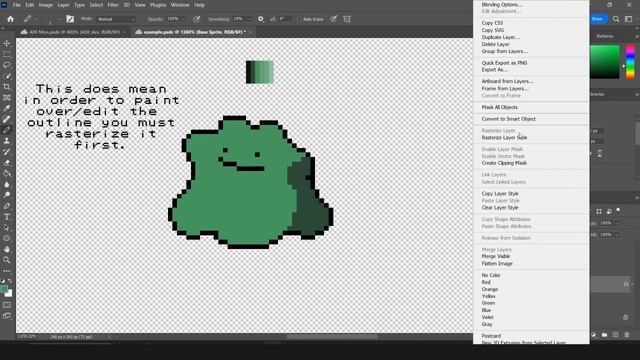
Task: Select the Horizontal Type tool
Action: (x=7, y=217)
